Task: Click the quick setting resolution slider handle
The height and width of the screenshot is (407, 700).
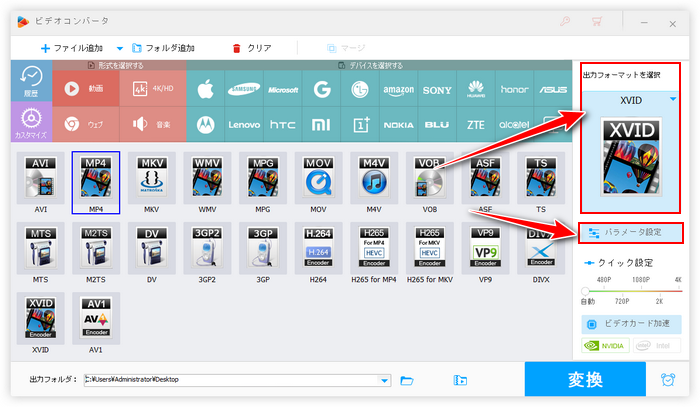Action: pyautogui.click(x=586, y=291)
